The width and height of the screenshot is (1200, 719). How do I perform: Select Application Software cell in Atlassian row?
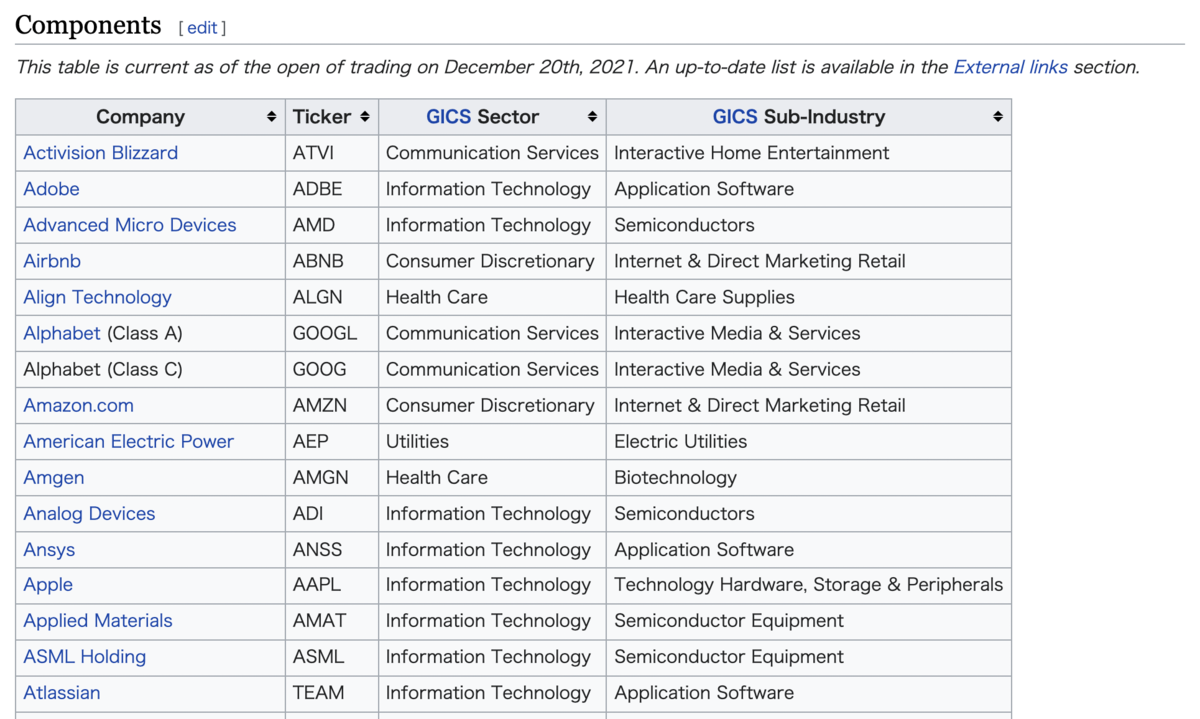pyautogui.click(x=809, y=693)
